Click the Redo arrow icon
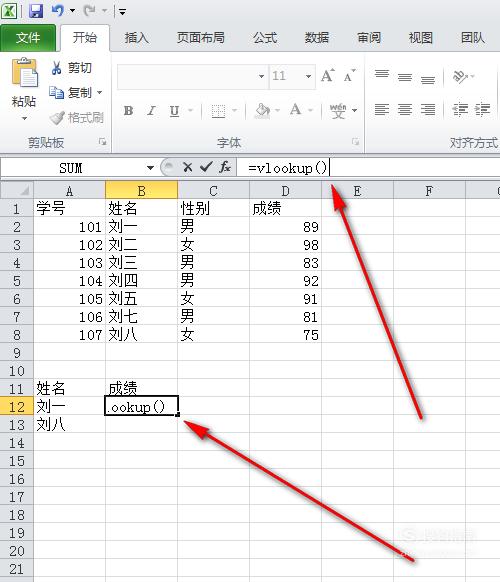500x582 pixels. [x=89, y=11]
